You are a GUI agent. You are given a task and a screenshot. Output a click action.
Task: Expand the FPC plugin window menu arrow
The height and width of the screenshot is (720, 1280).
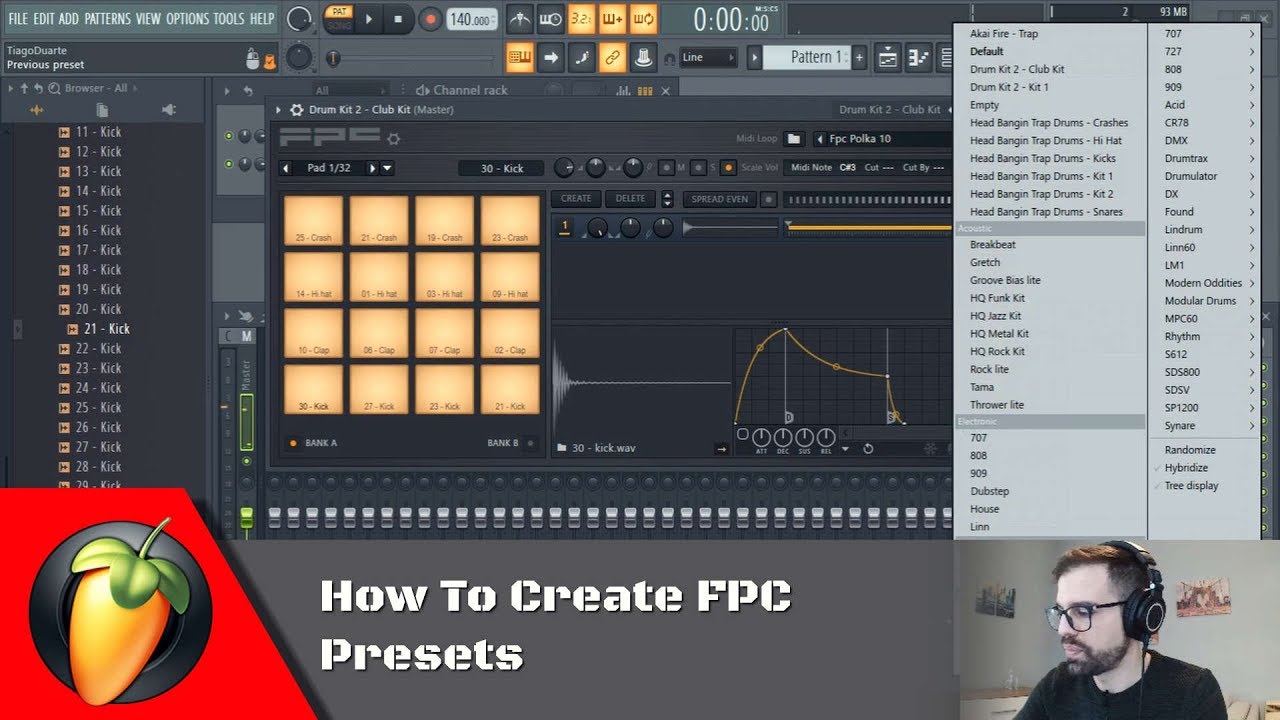pos(279,110)
